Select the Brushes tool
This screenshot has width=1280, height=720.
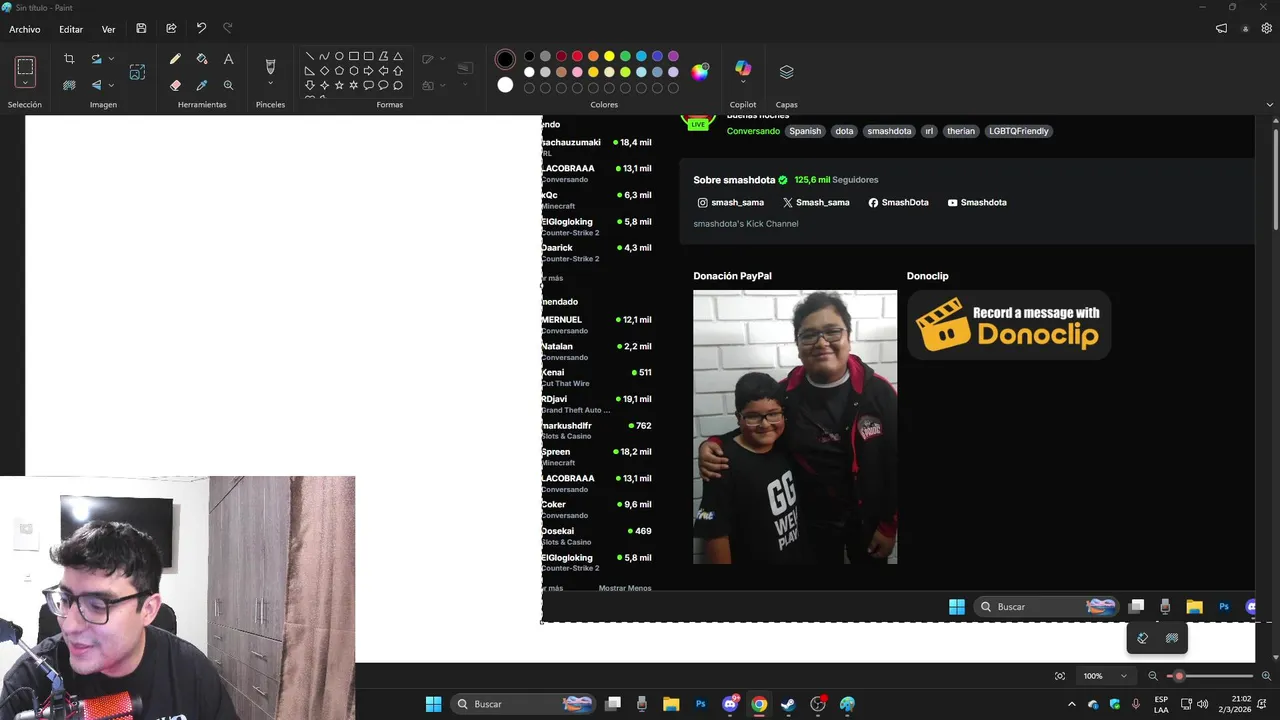point(270,66)
